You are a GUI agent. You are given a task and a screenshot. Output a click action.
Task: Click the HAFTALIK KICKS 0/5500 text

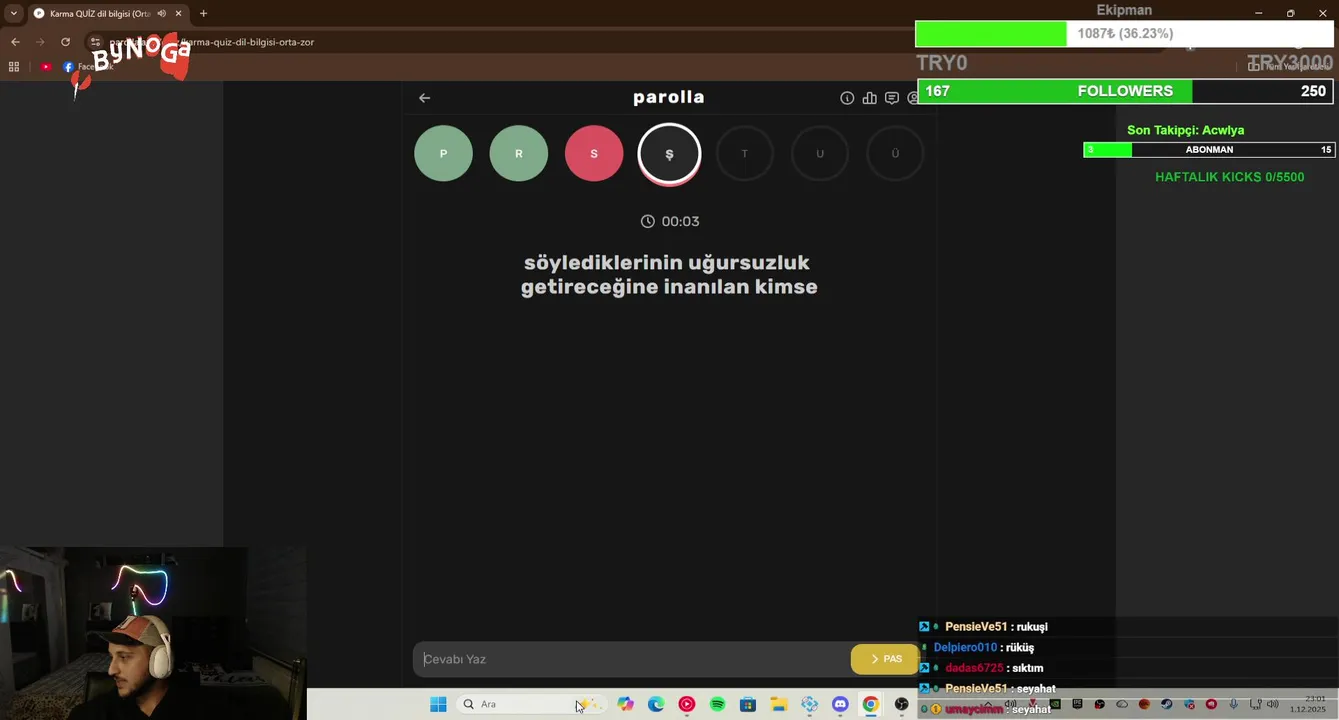click(1229, 177)
